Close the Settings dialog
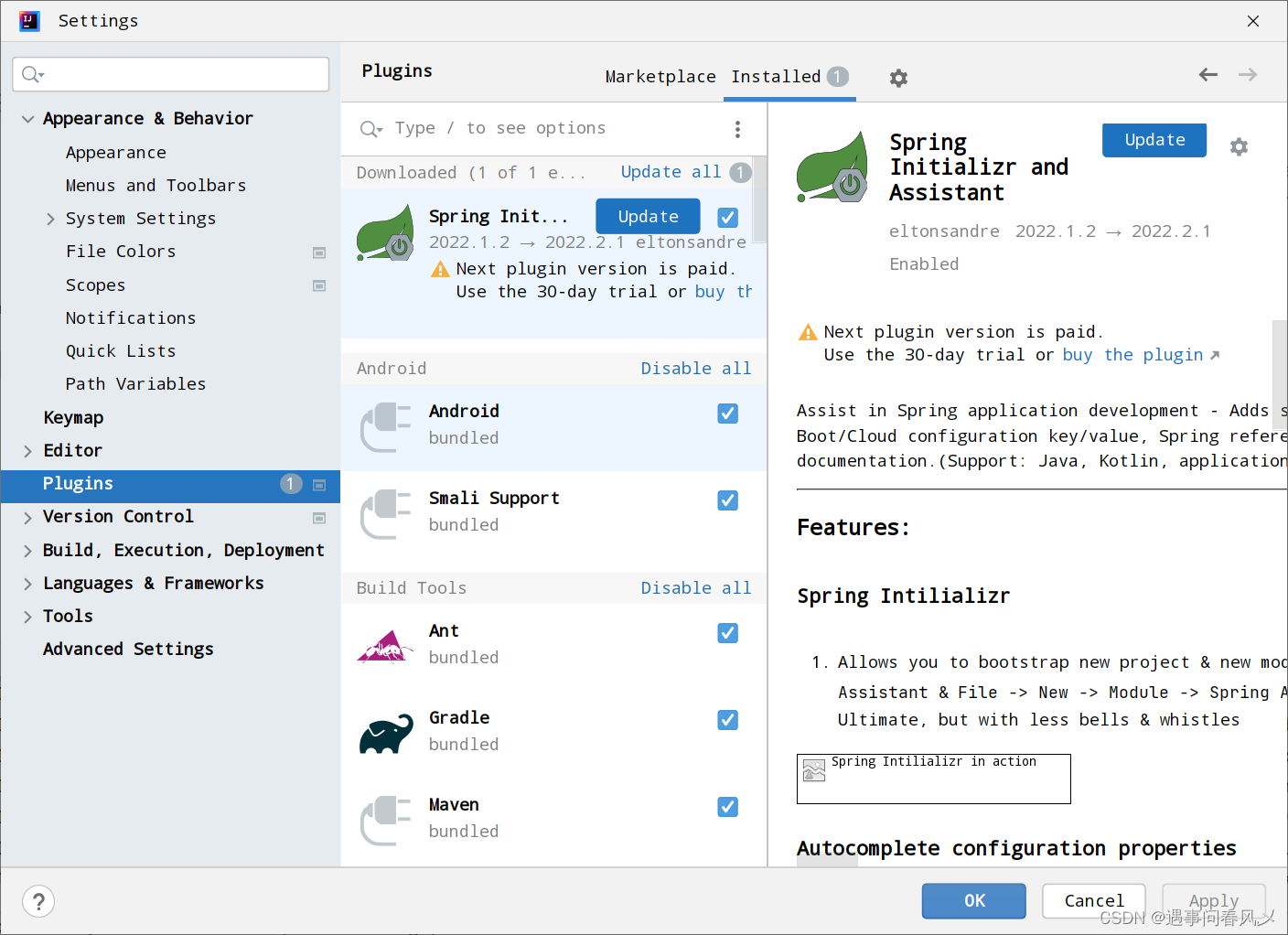This screenshot has height=935, width=1288. pyautogui.click(x=1253, y=21)
